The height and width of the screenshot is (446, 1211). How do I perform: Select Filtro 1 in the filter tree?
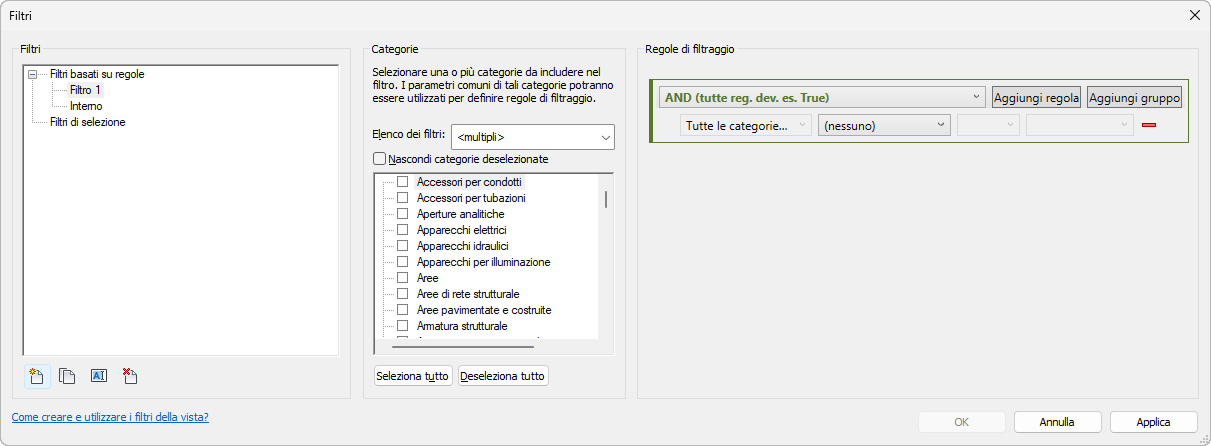85,90
